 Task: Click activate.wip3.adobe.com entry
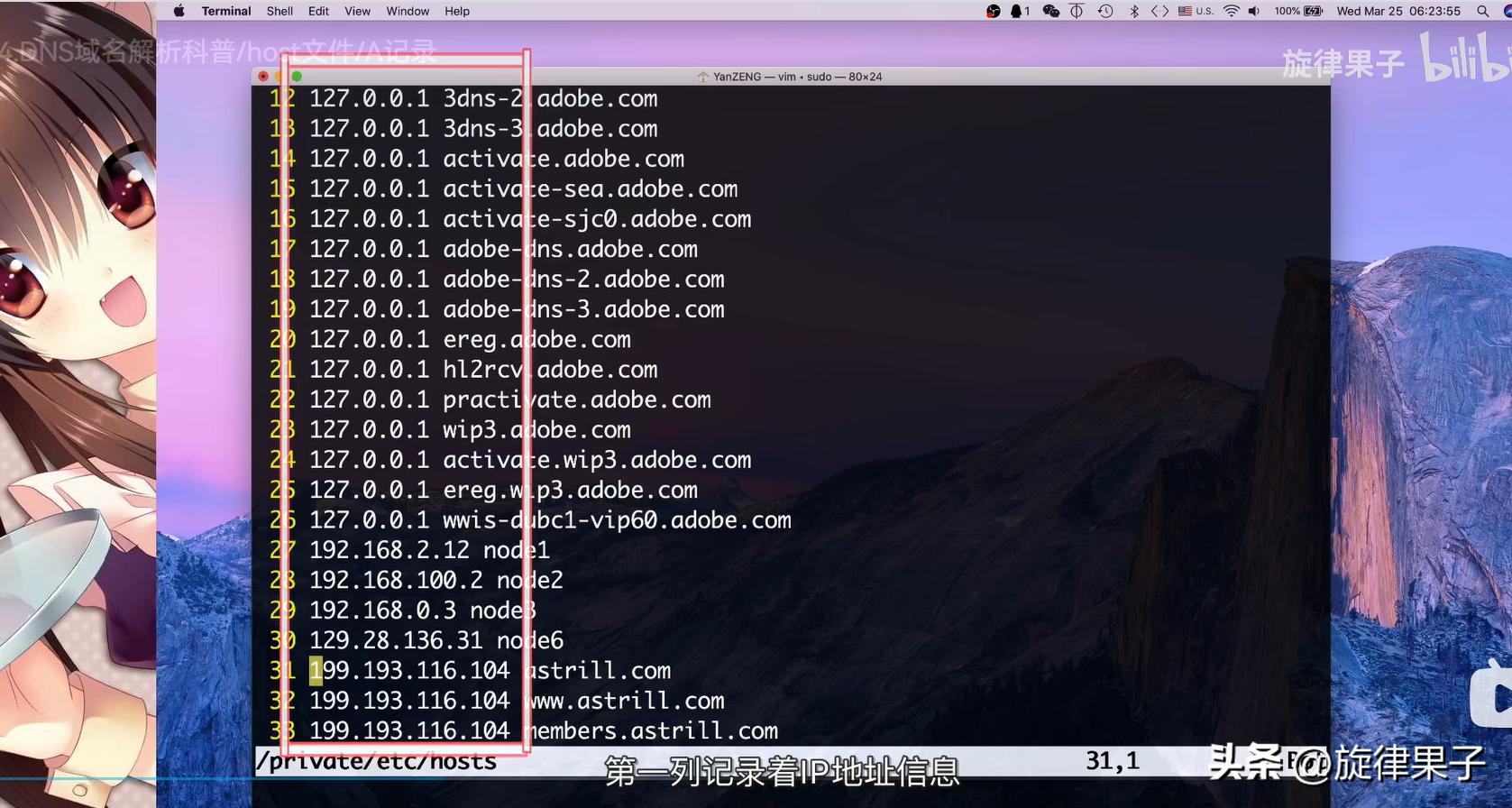pyautogui.click(x=597, y=460)
